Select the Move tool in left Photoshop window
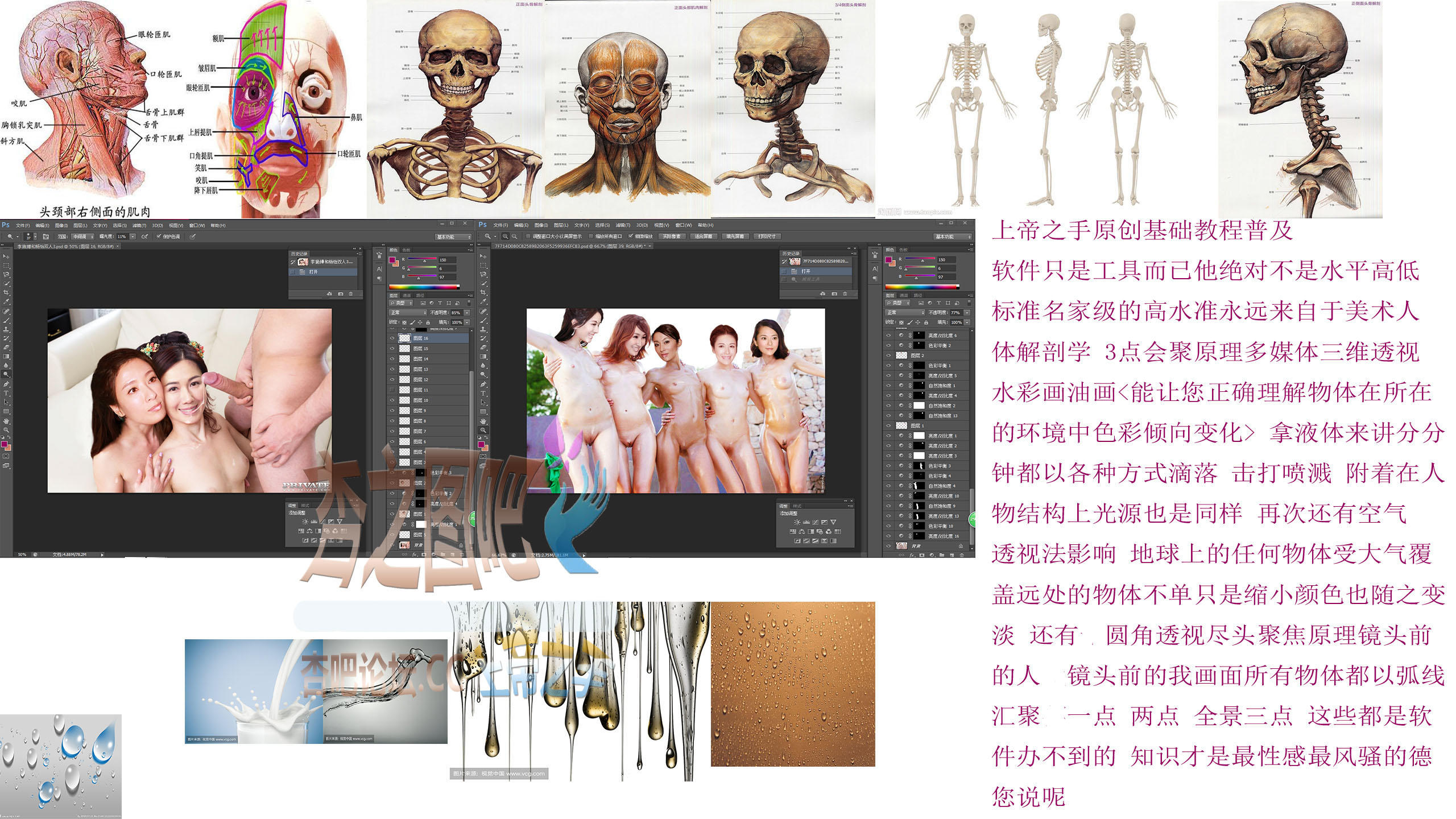Viewport: 1456px width, 819px height. (x=6, y=257)
